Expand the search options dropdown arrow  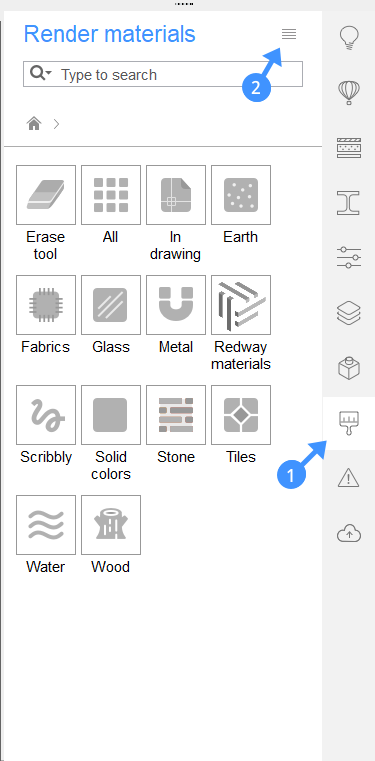tap(49, 73)
